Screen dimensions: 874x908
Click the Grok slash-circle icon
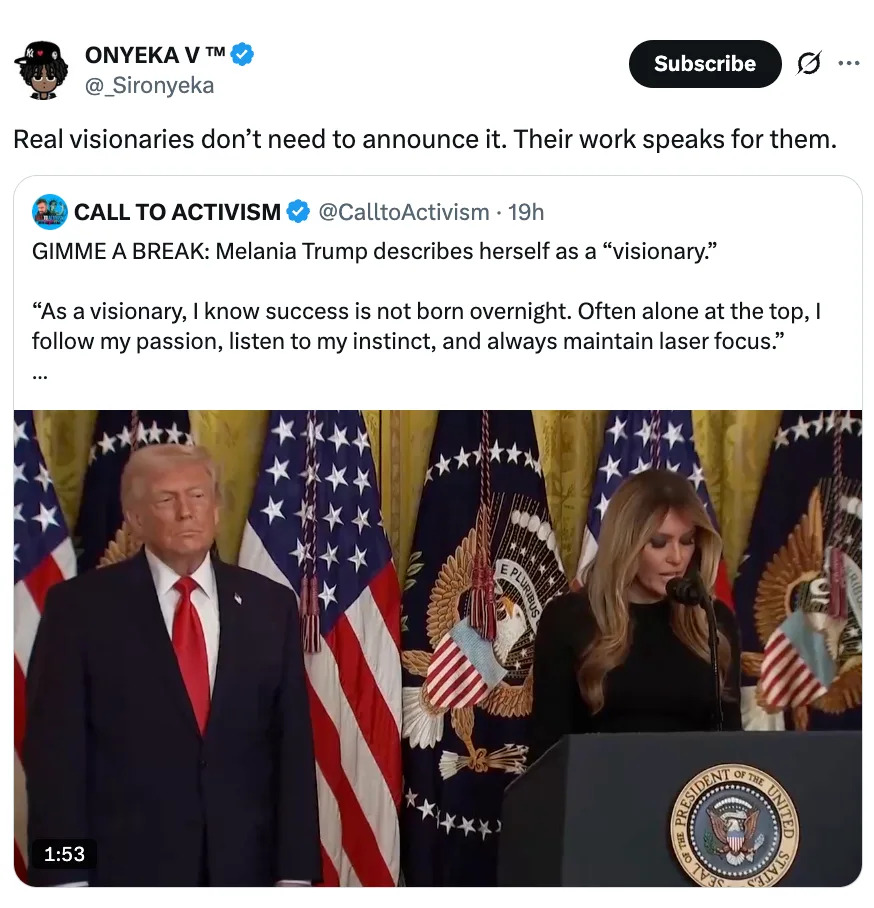tap(809, 63)
